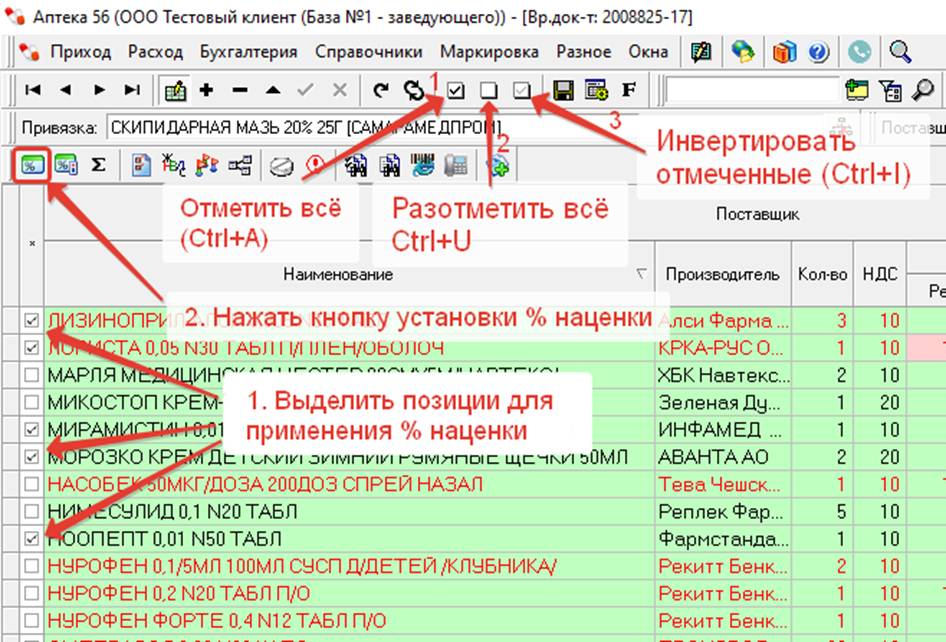
Task: Check the МАРЛЯ МЕДИЦИНСКАЯ row checkbox
Action: coord(31,375)
